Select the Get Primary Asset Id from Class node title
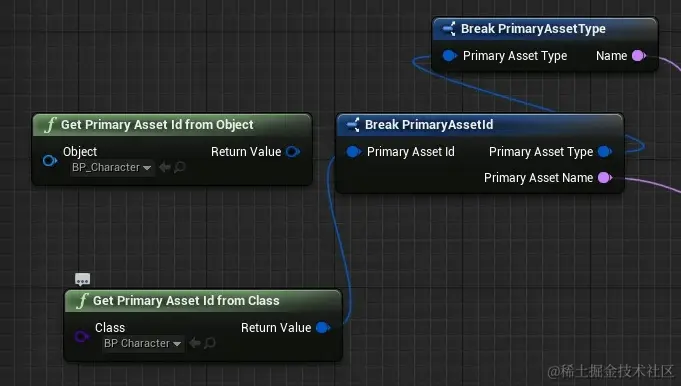This screenshot has width=681, height=386. point(186,300)
